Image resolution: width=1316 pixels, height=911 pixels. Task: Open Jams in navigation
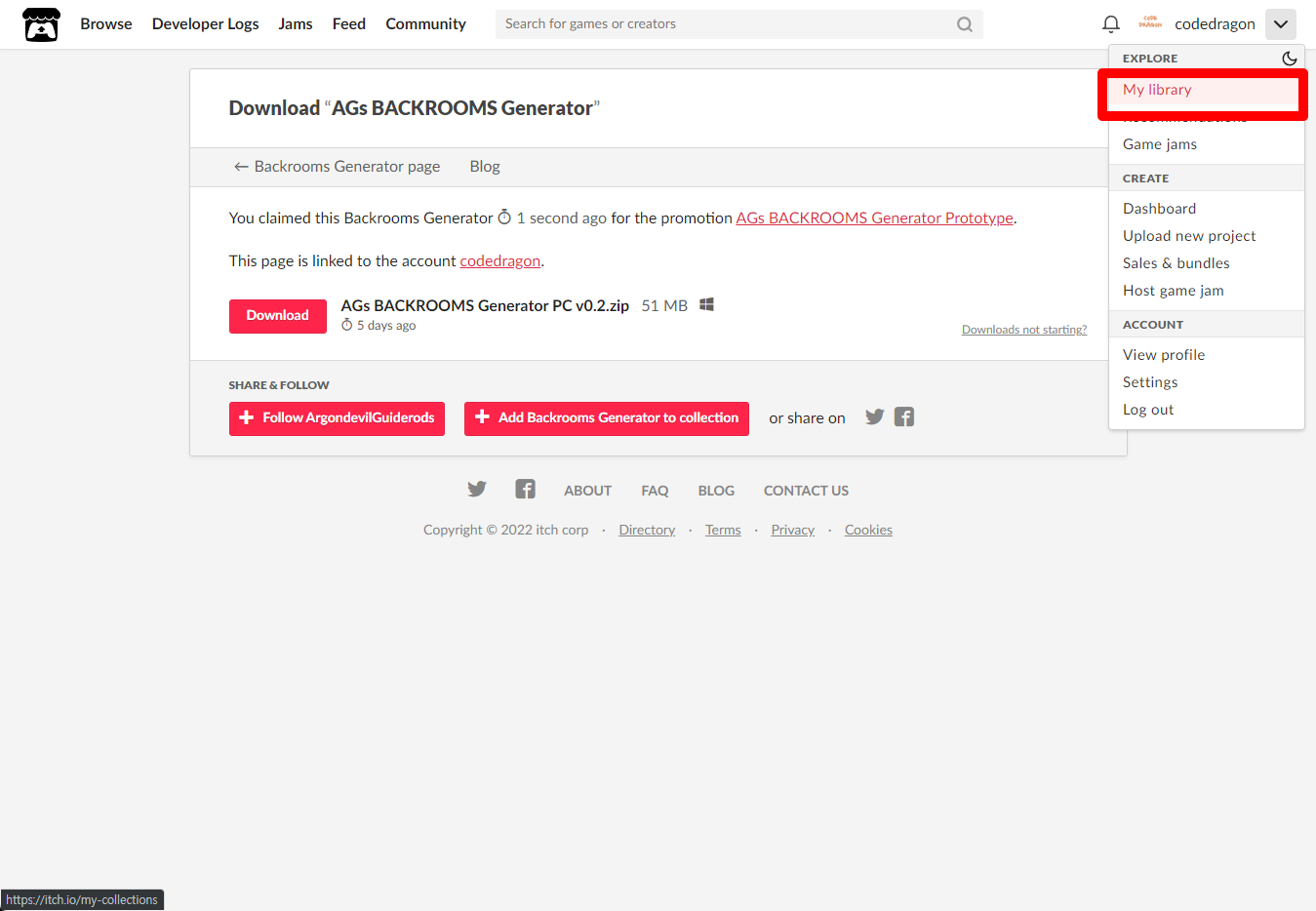(295, 24)
